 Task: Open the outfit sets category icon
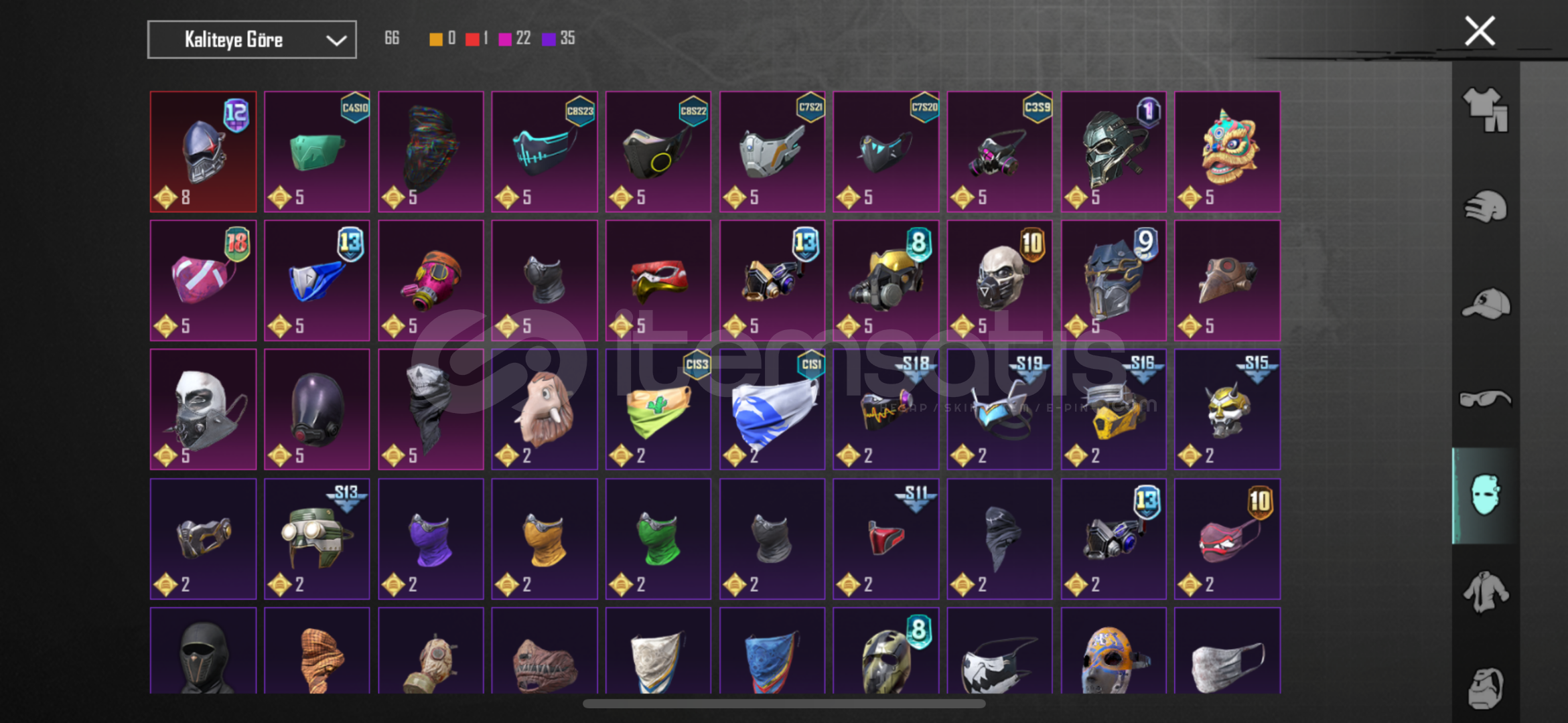[1485, 109]
